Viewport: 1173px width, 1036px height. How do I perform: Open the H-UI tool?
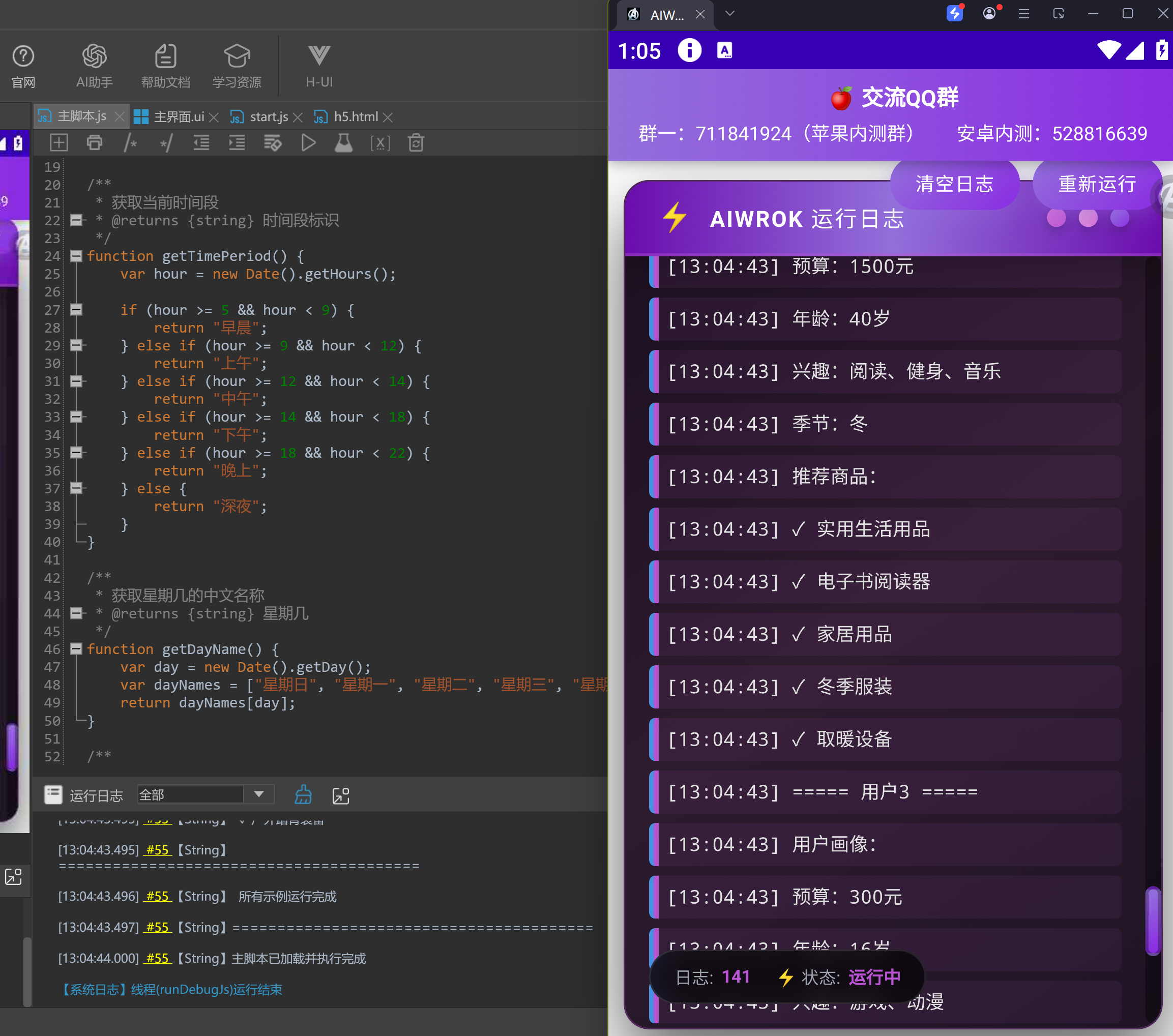click(319, 66)
